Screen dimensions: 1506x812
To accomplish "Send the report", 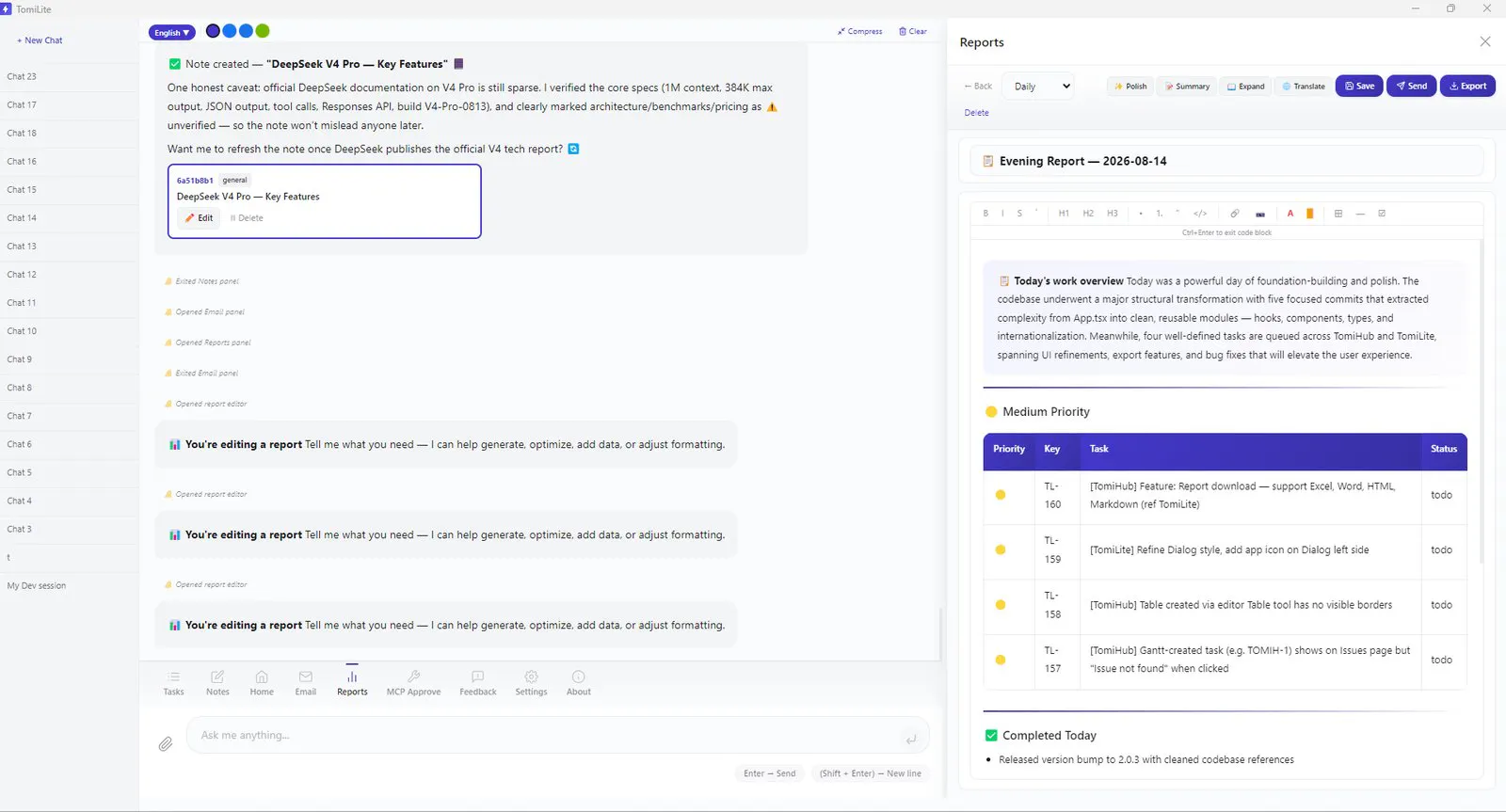I will (1412, 87).
